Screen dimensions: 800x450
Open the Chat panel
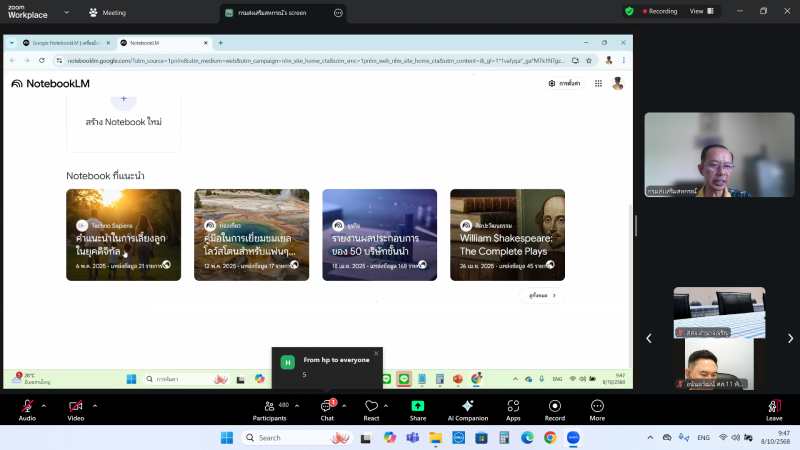(326, 406)
